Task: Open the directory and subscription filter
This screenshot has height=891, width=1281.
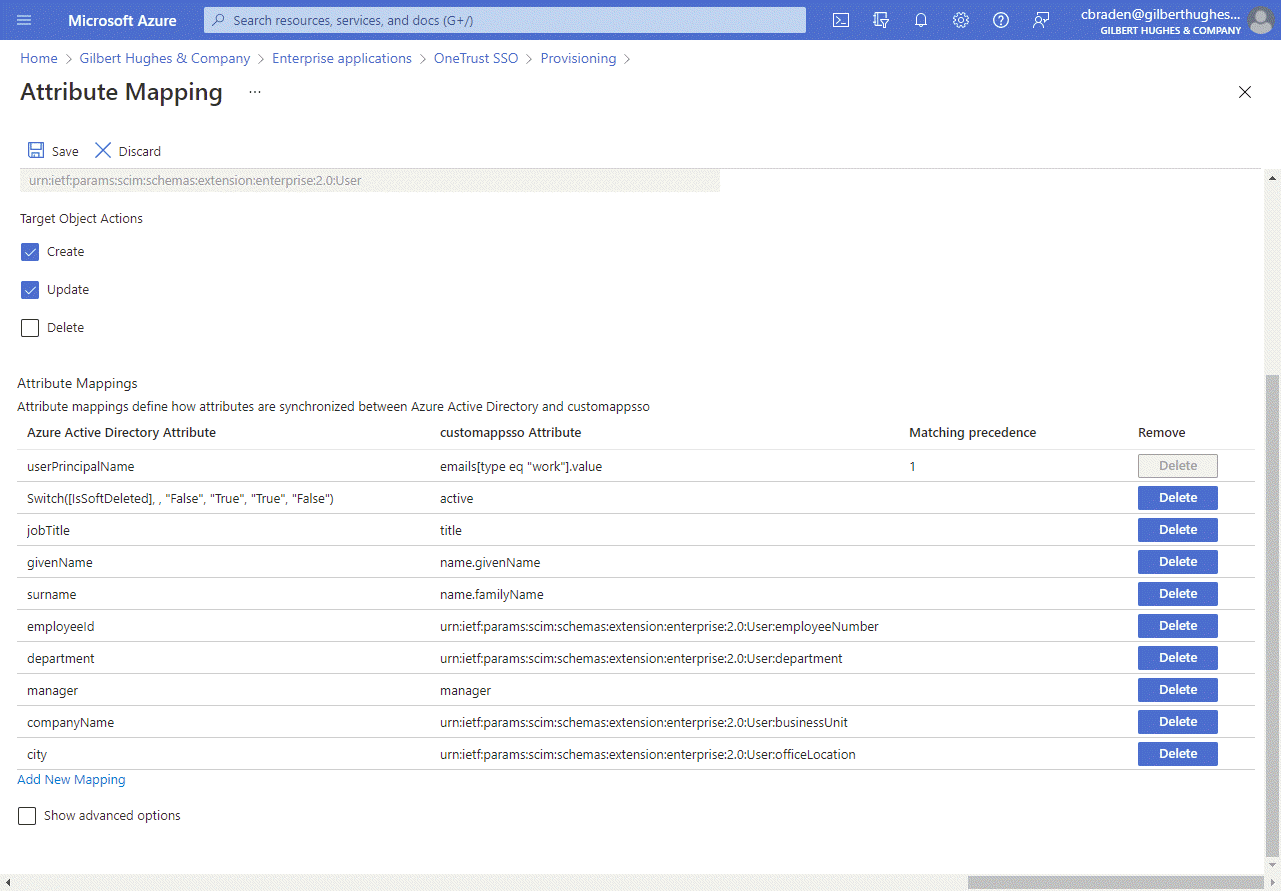Action: coord(880,20)
